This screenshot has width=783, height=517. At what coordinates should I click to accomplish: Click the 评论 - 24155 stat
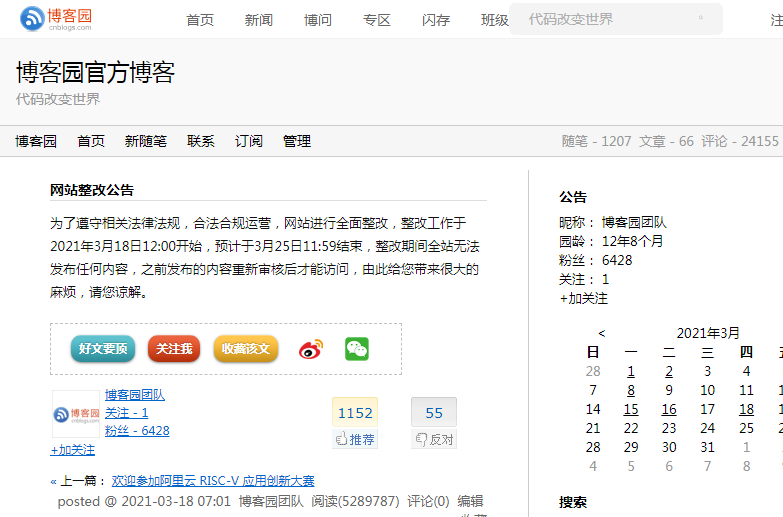740,141
